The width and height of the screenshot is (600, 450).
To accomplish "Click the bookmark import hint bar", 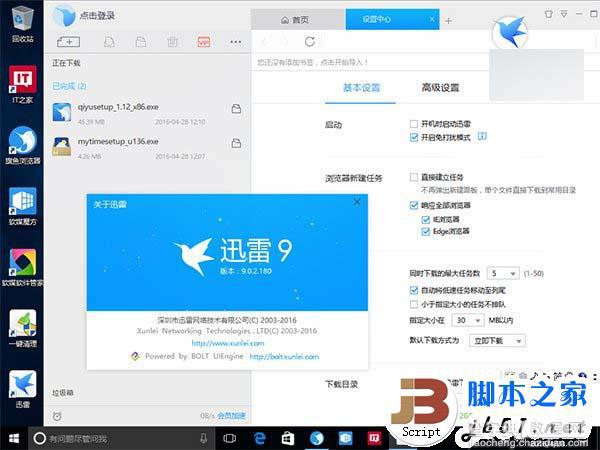I will [313, 62].
